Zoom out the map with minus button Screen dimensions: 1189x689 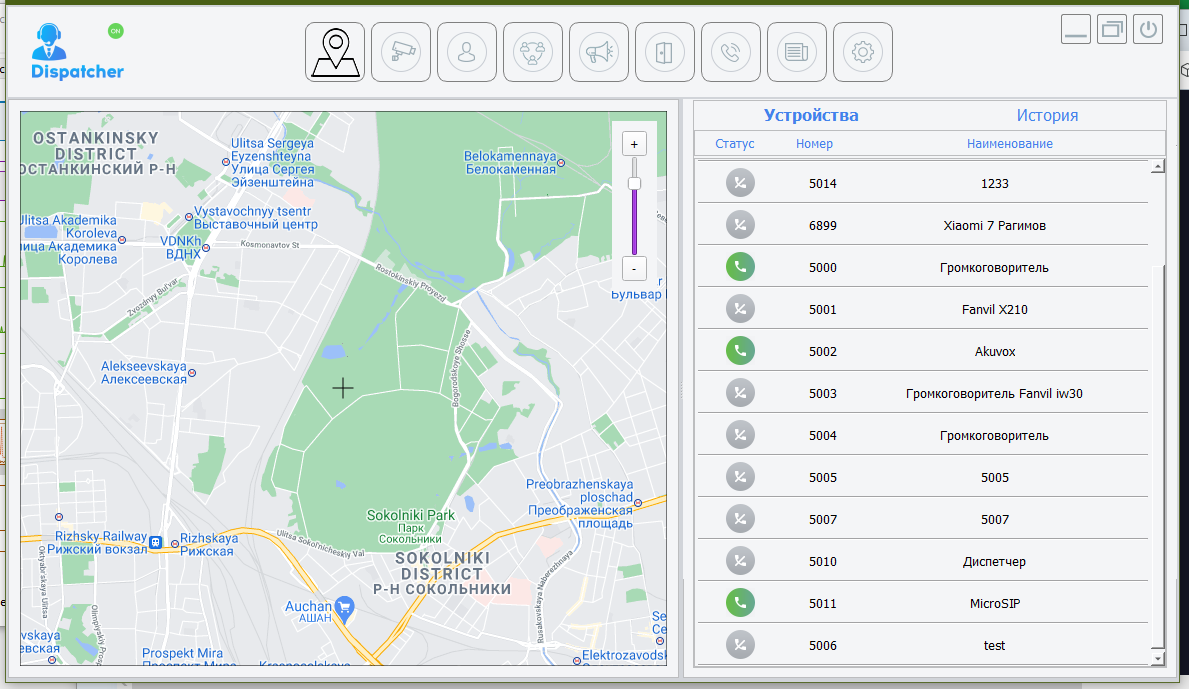tap(634, 268)
